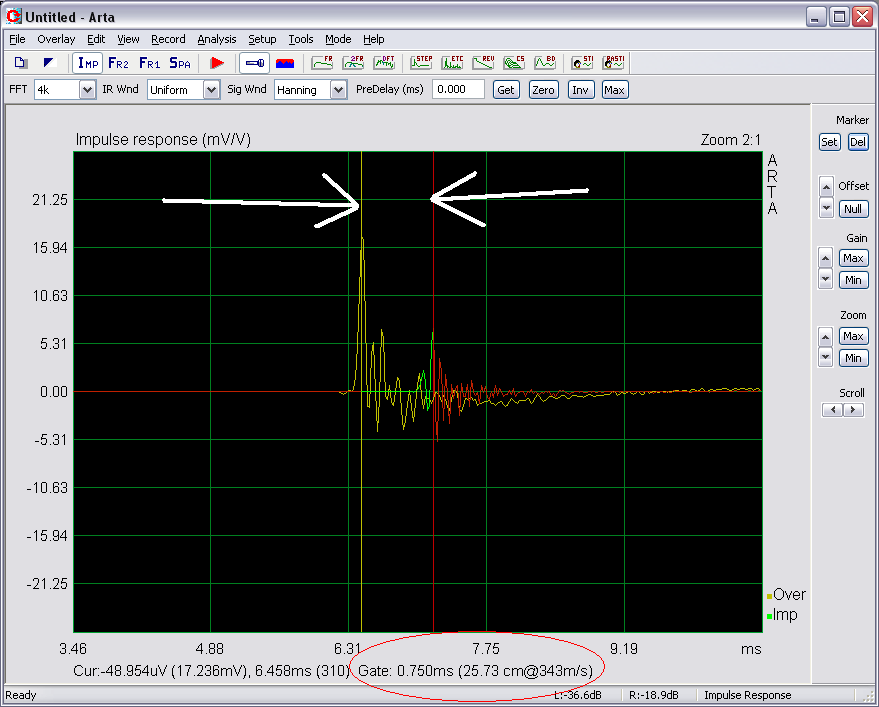Click the STEP response analysis icon
Viewport: 879px width, 707px height.
[x=421, y=63]
